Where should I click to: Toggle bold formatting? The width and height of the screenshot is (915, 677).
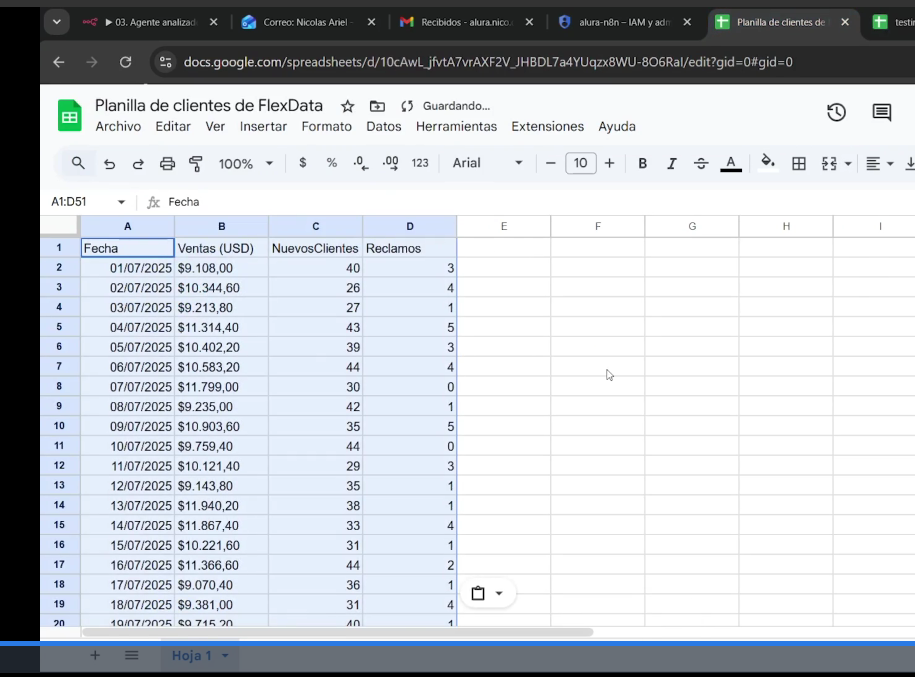tap(642, 163)
